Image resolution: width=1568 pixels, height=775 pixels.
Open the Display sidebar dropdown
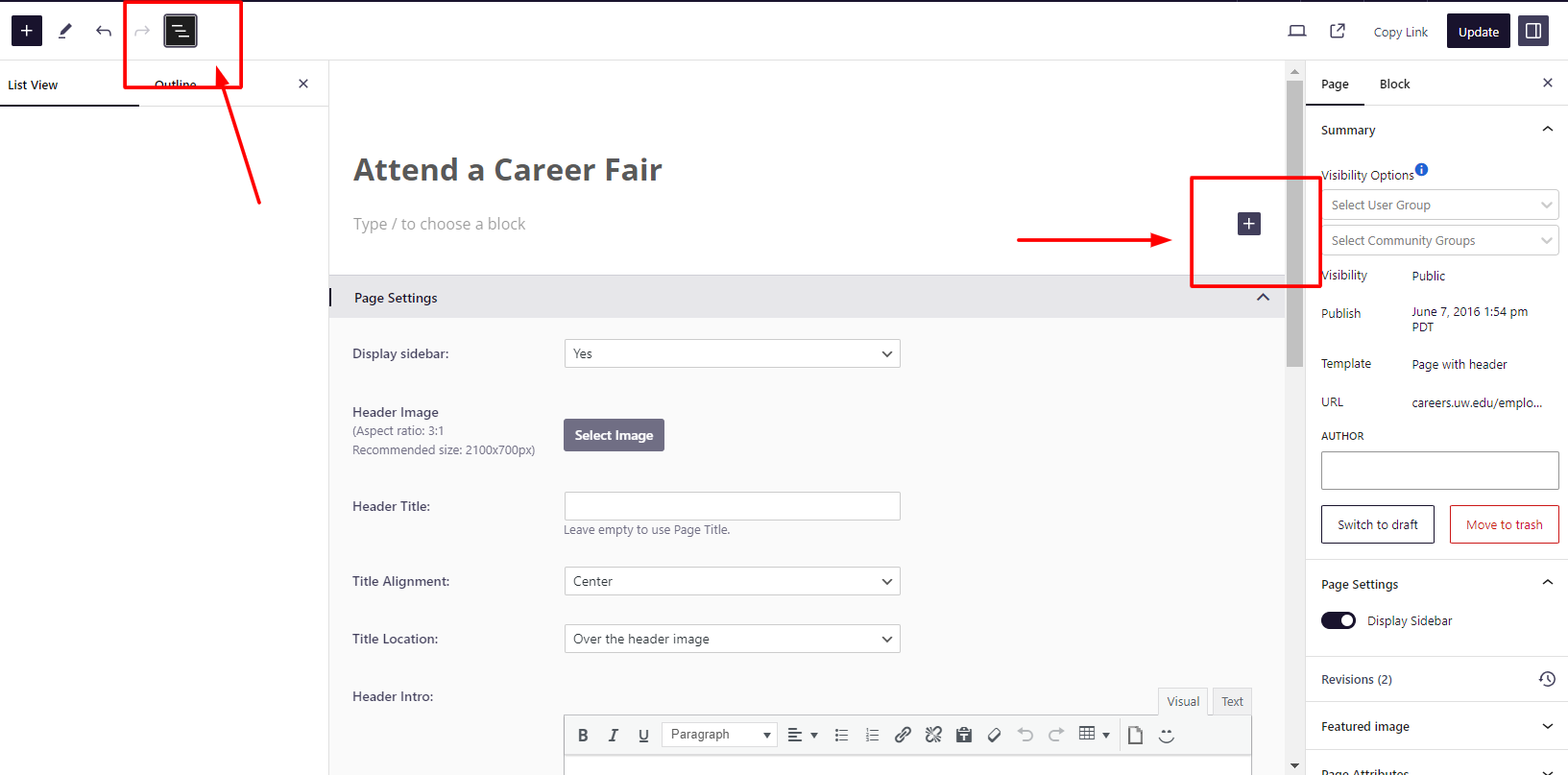pos(732,353)
